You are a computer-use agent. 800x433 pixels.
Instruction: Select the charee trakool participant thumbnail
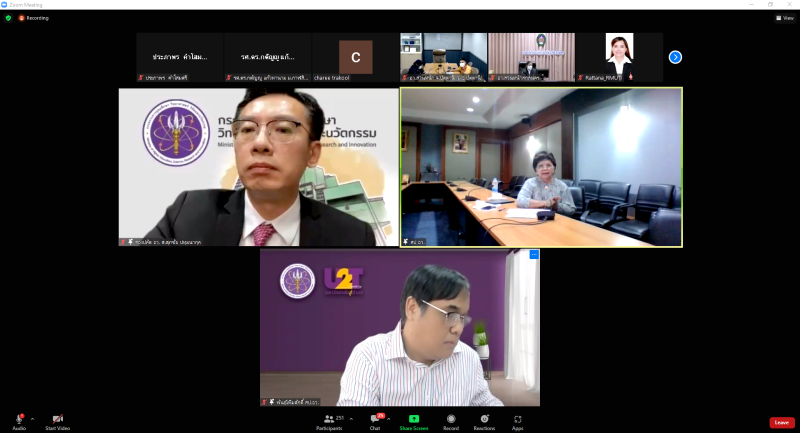(x=355, y=57)
